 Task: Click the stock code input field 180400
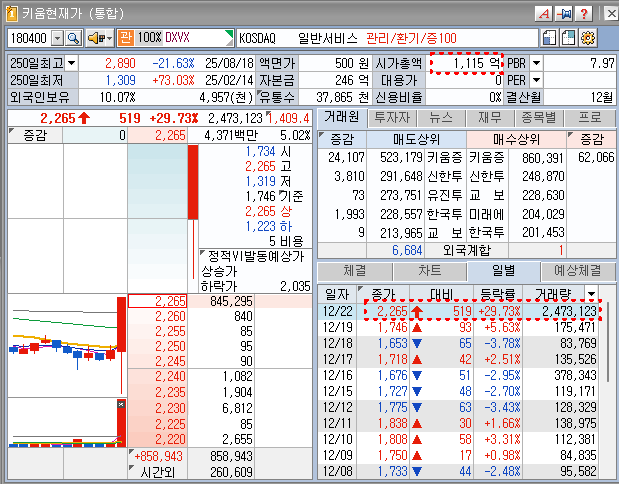click(30, 39)
